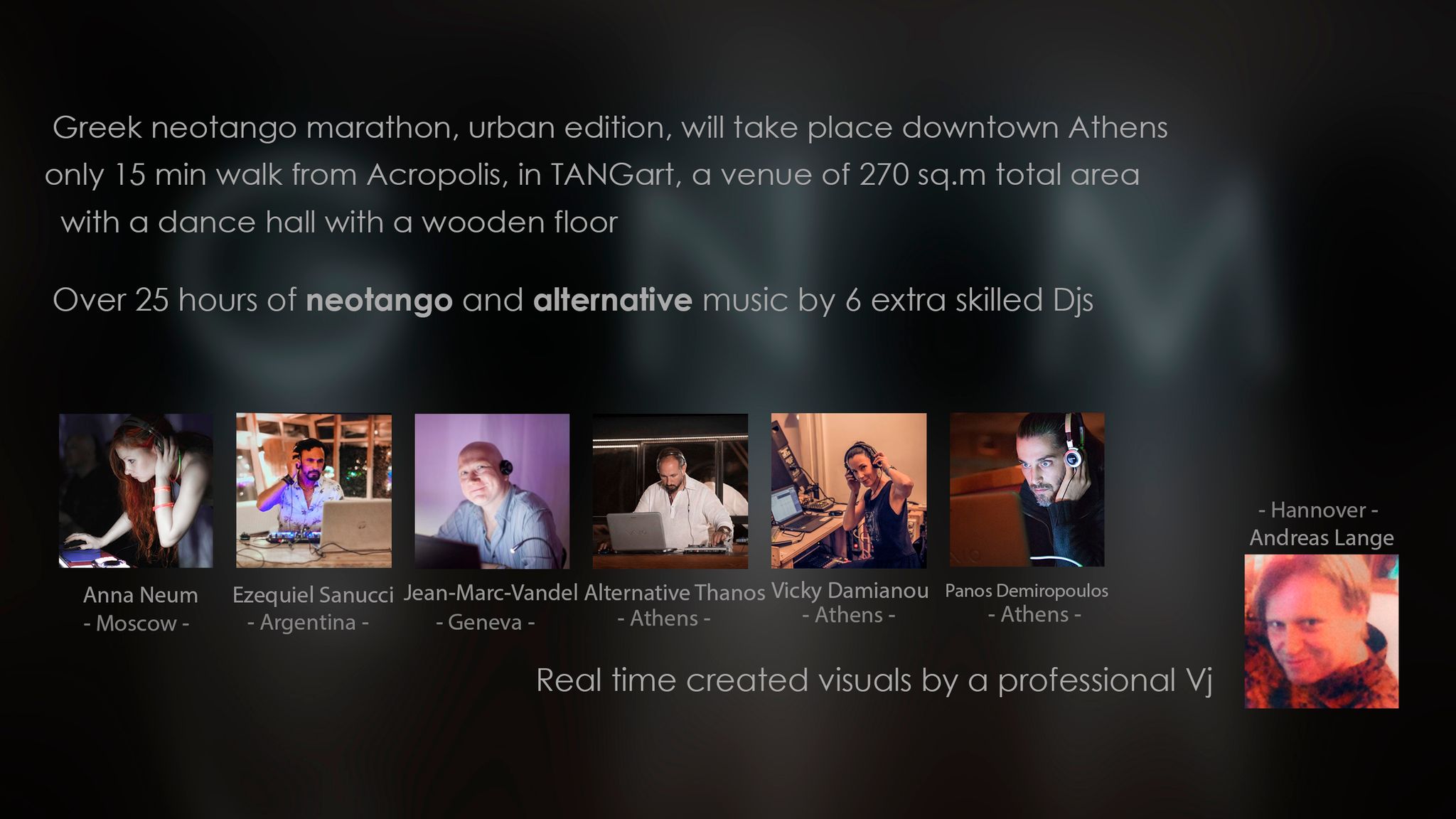Screen dimensions: 1456x819
Task: Click the '- Moscow -' caption
Action: tap(136, 623)
